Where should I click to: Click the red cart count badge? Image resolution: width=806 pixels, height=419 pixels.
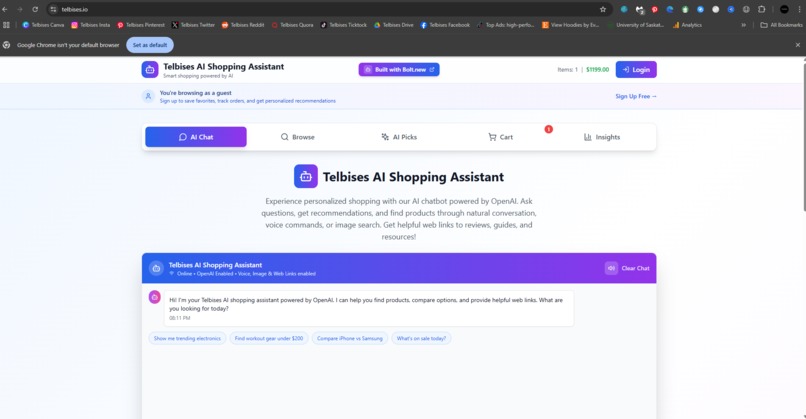(x=548, y=129)
